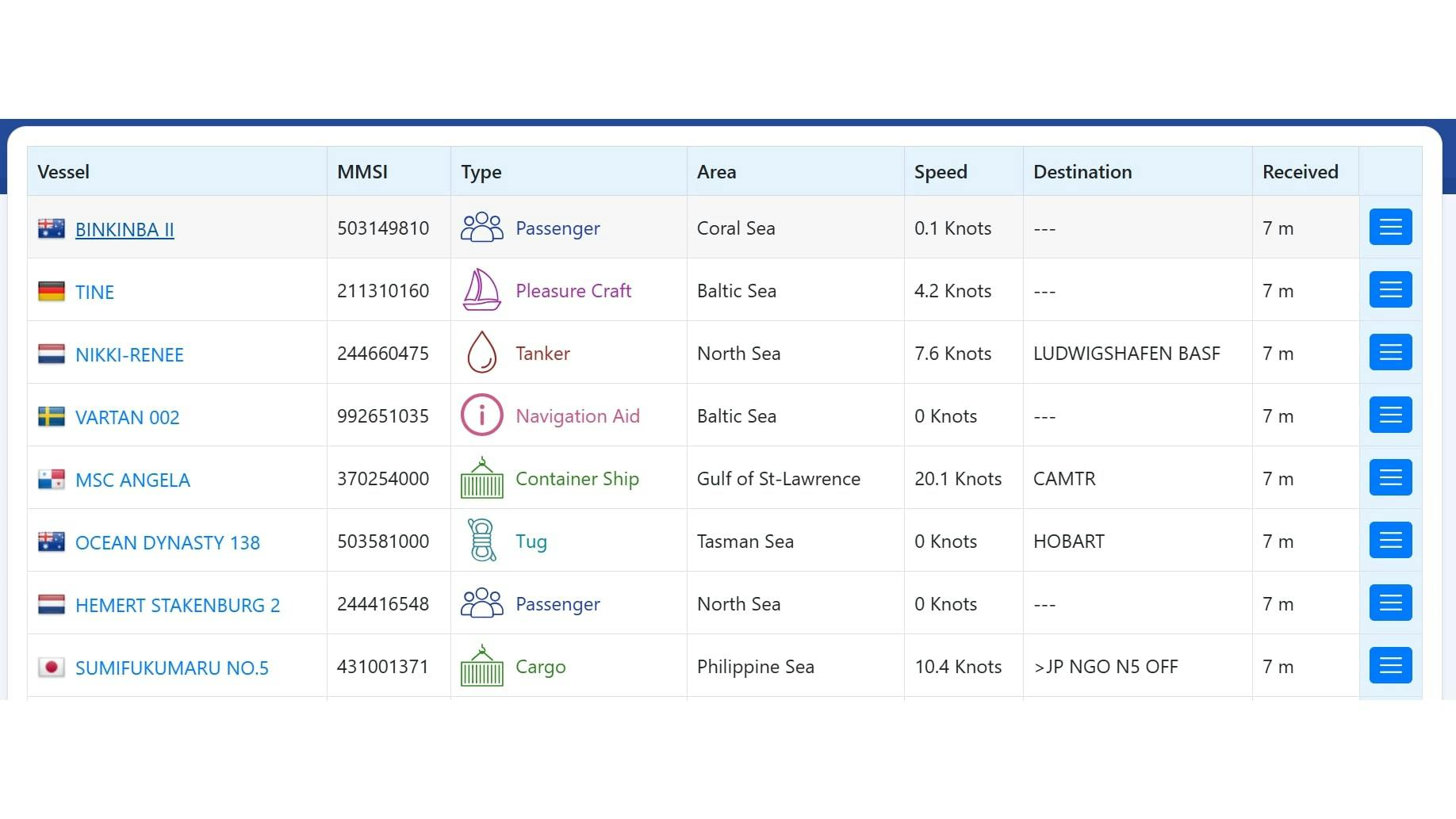Click the Container Ship type label

pos(577,479)
